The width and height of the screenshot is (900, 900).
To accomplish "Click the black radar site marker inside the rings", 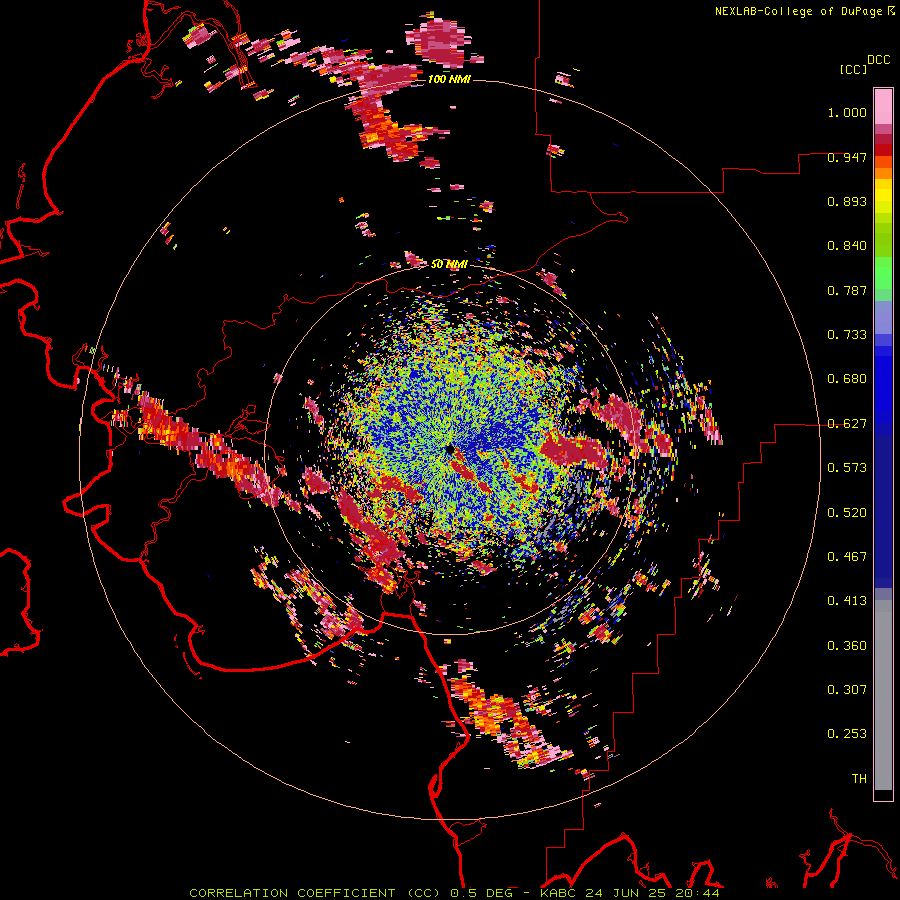I will coord(449,449).
